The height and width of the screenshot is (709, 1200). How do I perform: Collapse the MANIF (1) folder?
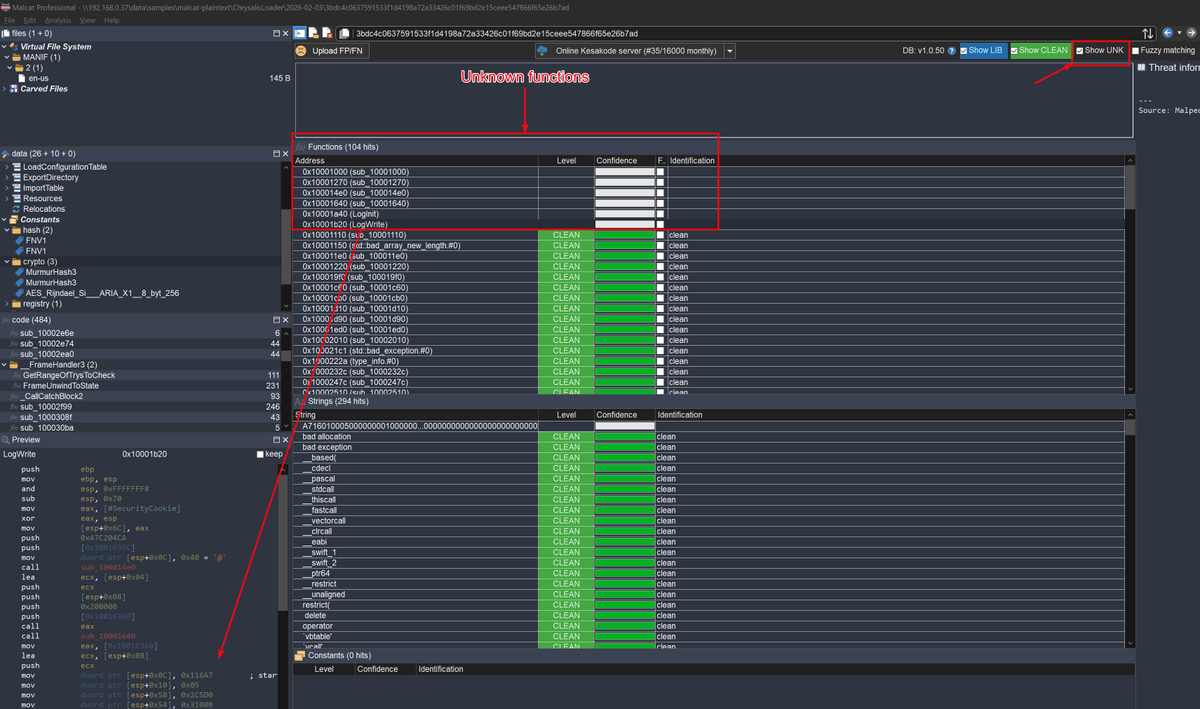click(6, 57)
